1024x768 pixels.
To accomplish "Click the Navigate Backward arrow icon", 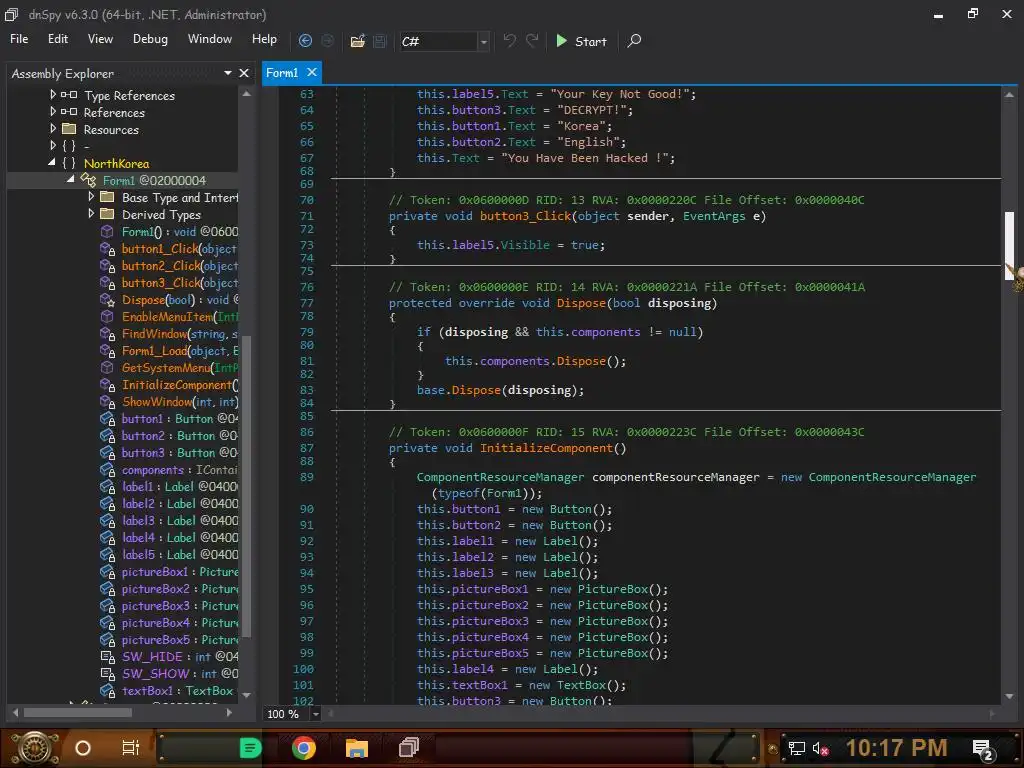I will click(x=305, y=41).
